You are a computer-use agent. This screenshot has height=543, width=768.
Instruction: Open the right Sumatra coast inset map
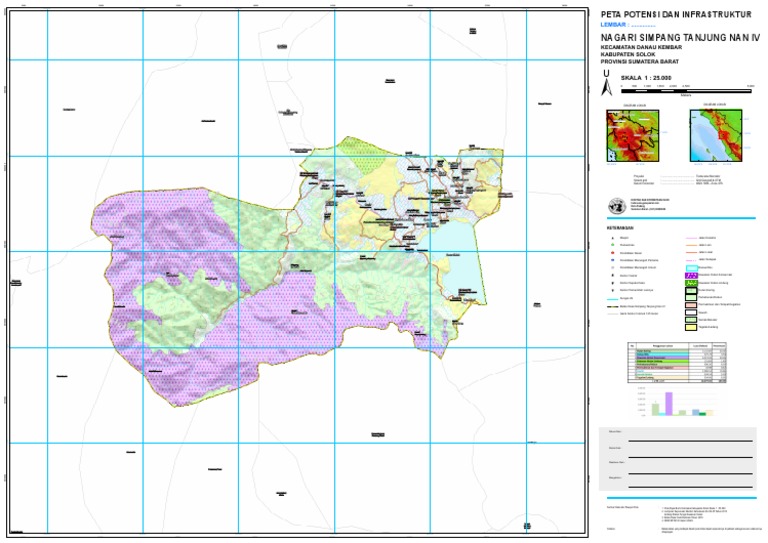715,134
